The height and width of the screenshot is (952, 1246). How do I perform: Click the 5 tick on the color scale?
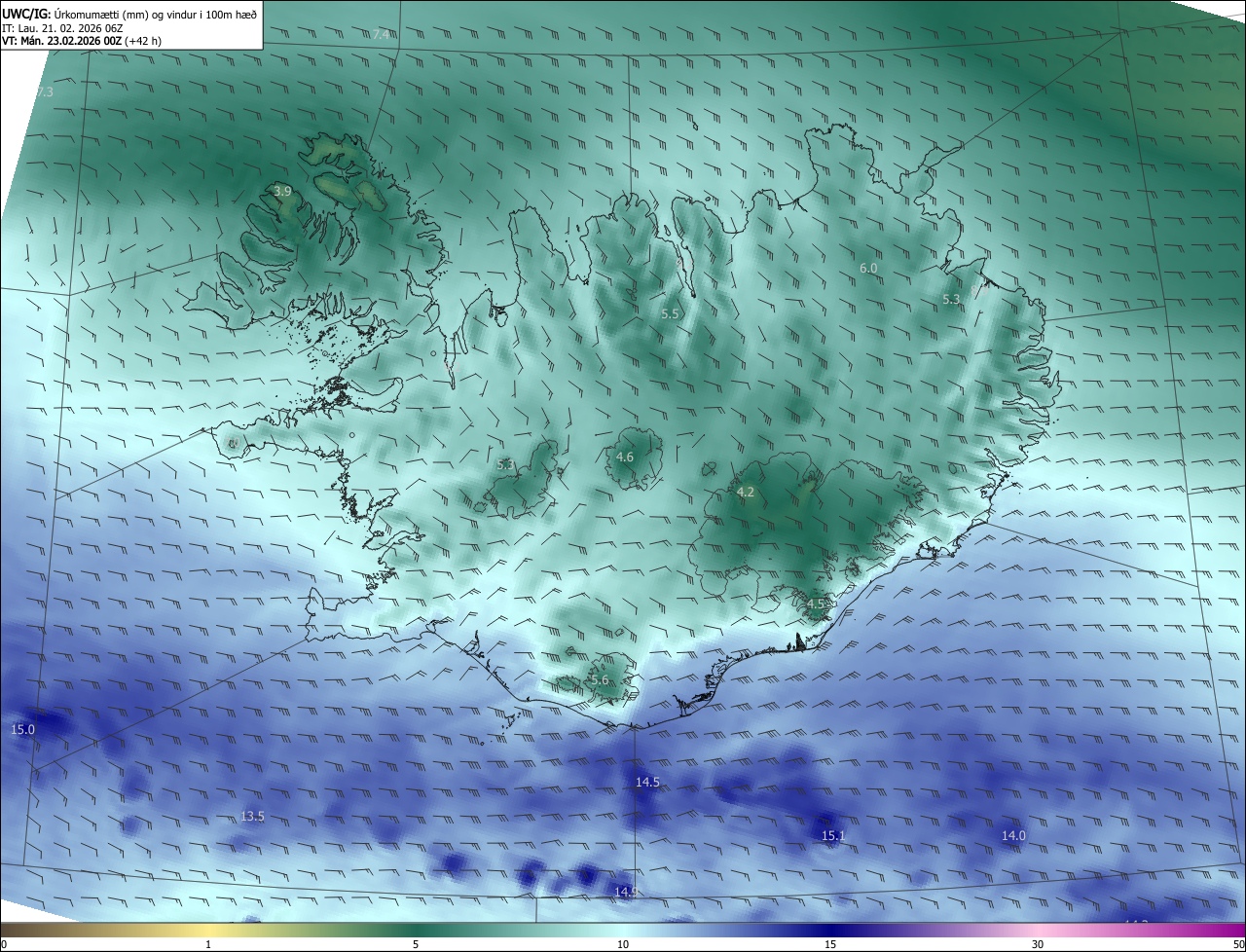pos(416,945)
